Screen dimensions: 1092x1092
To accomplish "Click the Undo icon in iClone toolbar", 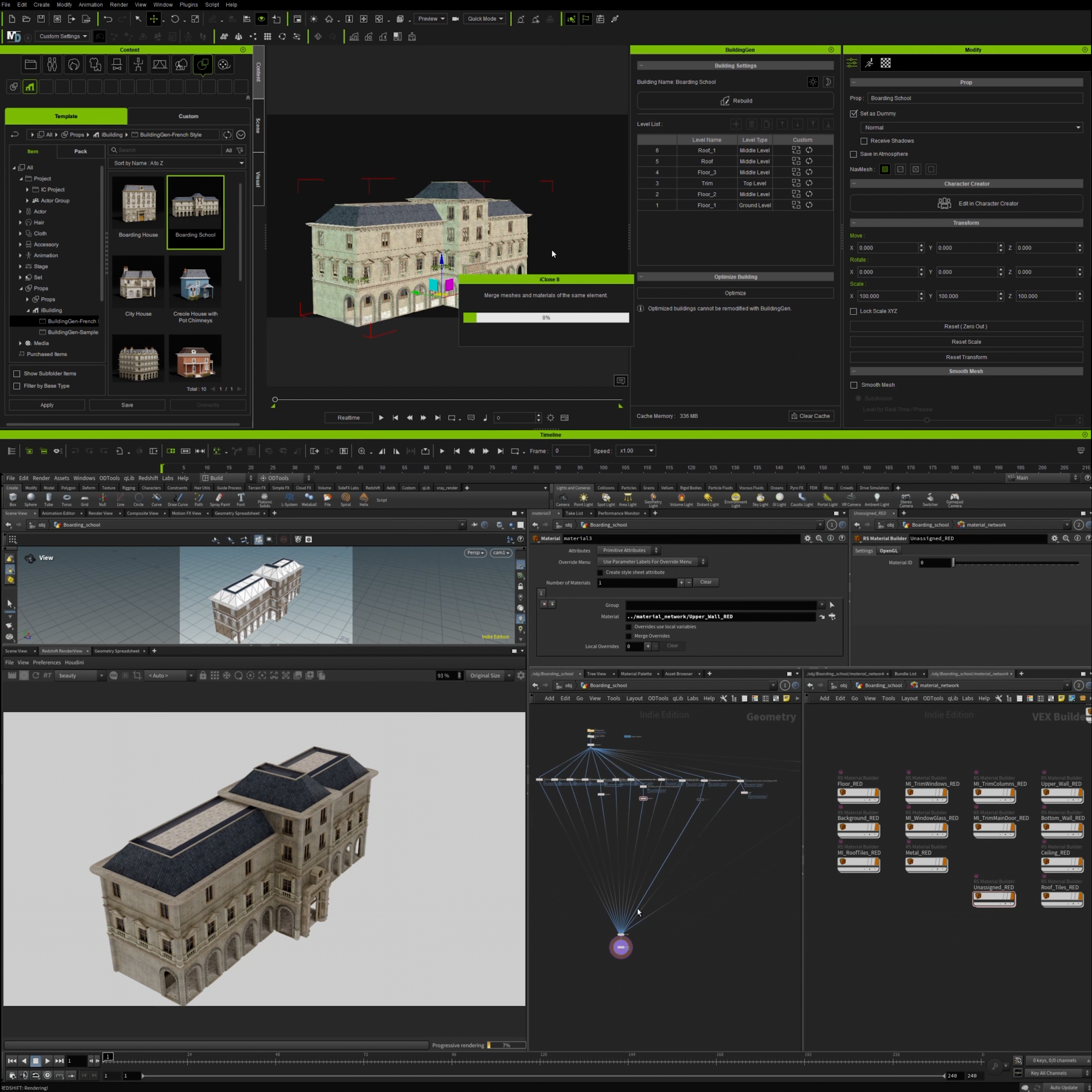I will [108, 19].
